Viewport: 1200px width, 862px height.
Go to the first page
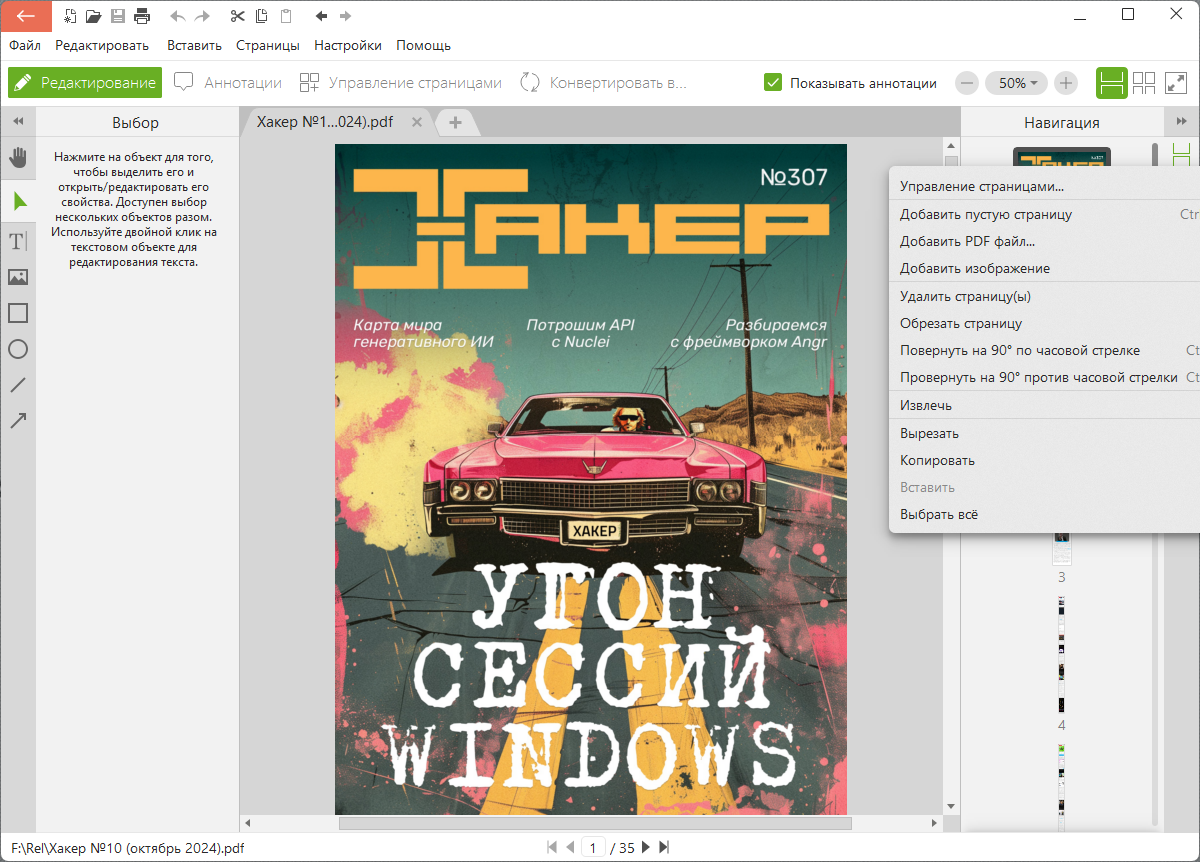tap(552, 848)
